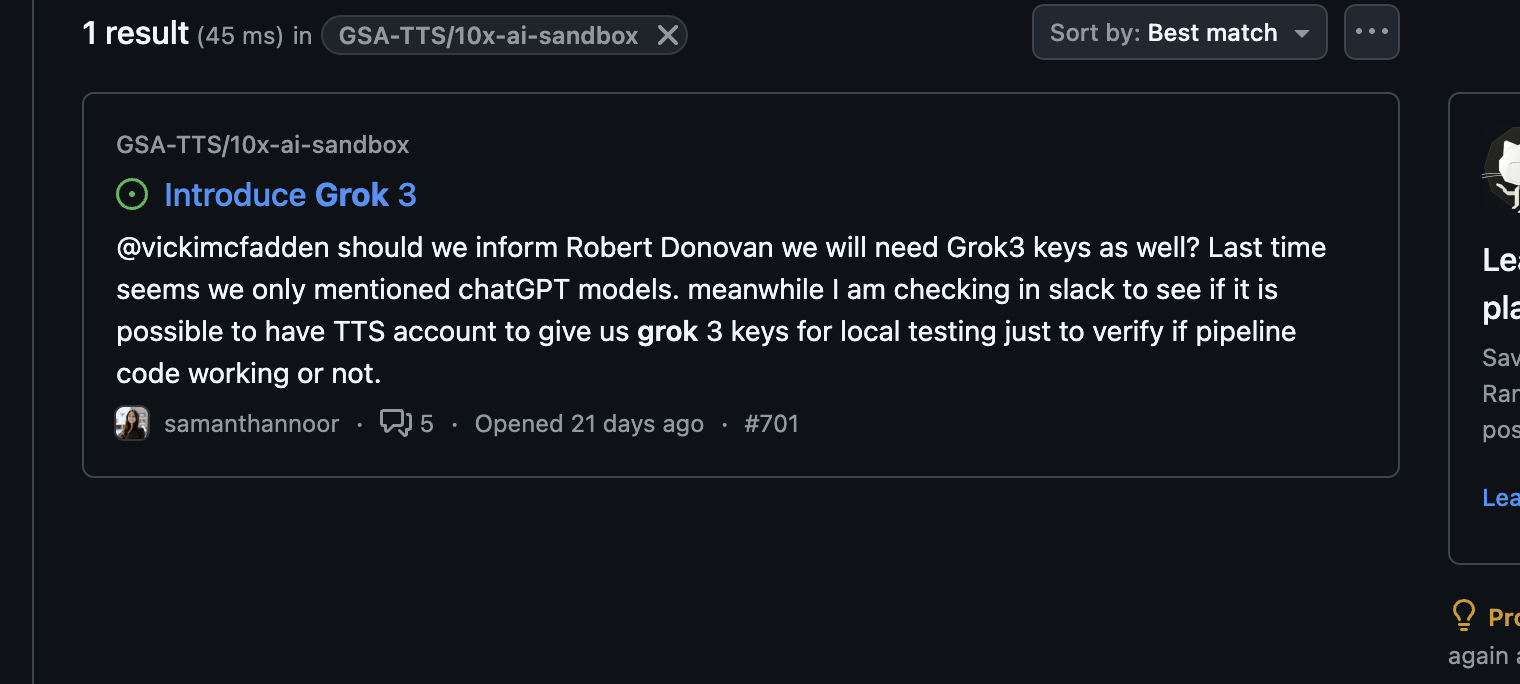Click the issue number #701

click(x=771, y=423)
